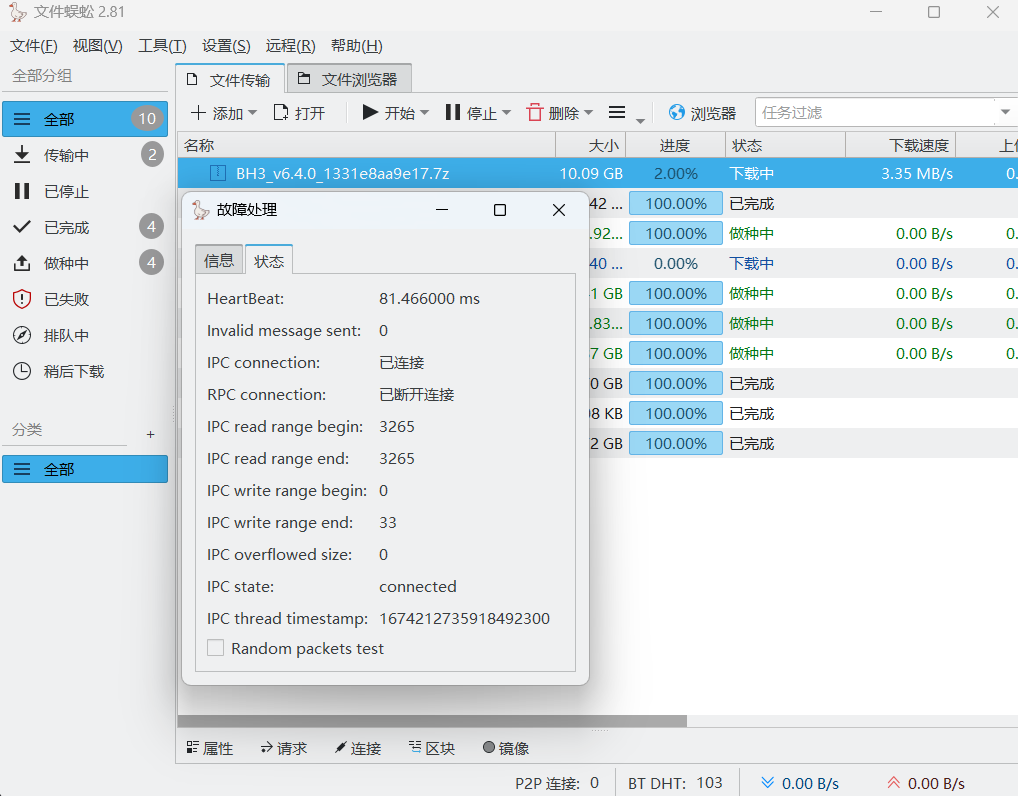1018x796 pixels.
Task: Switch to 状态 tab in 故障处理 dialog
Action: pyautogui.click(x=269, y=260)
